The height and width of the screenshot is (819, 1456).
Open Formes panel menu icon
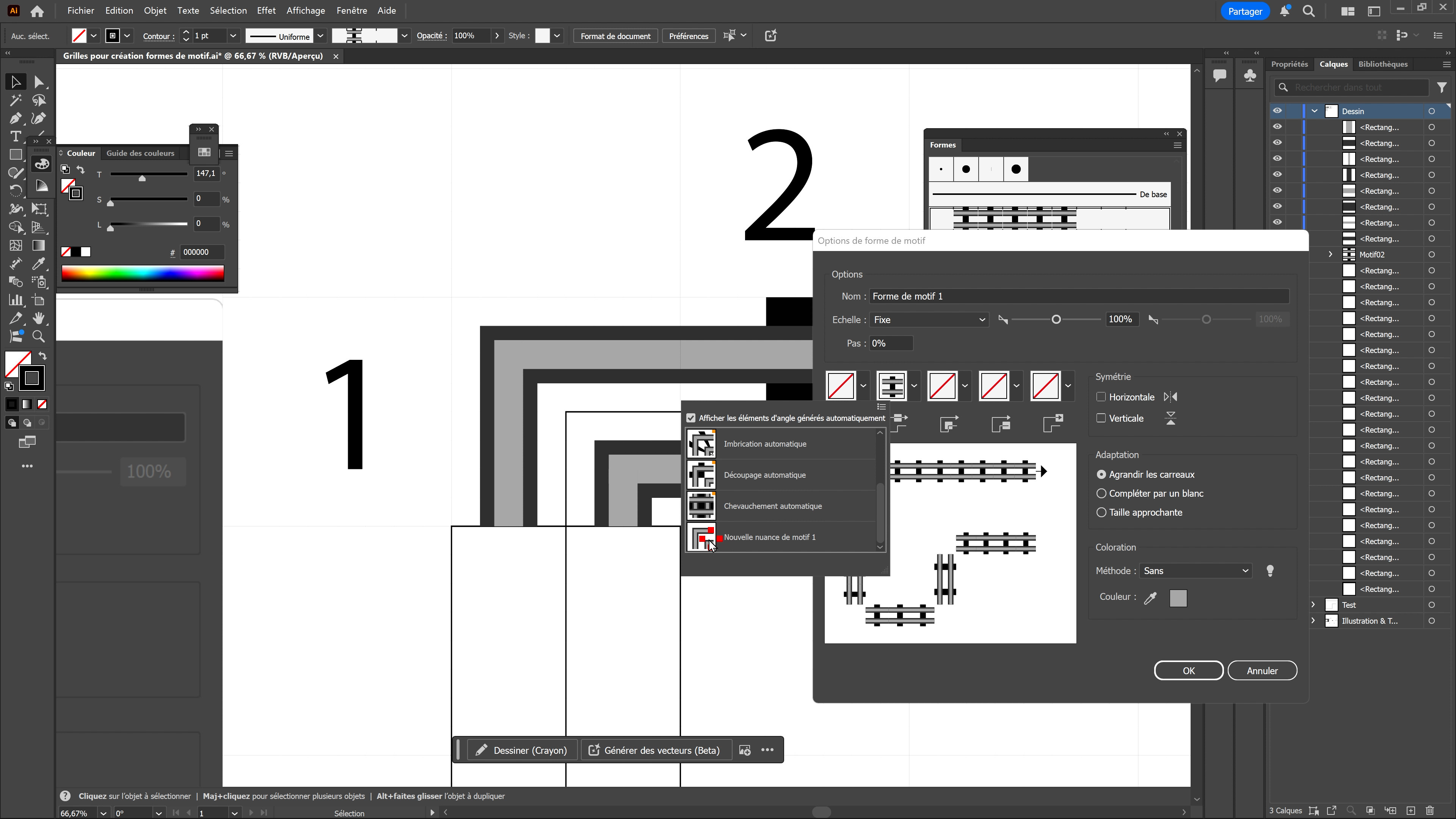(x=1177, y=145)
